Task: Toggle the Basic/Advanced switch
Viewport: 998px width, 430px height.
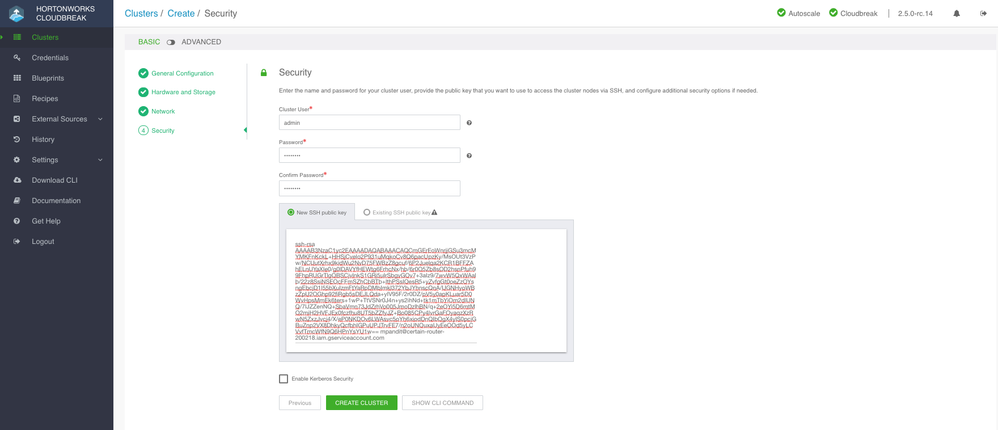Action: 171,42
